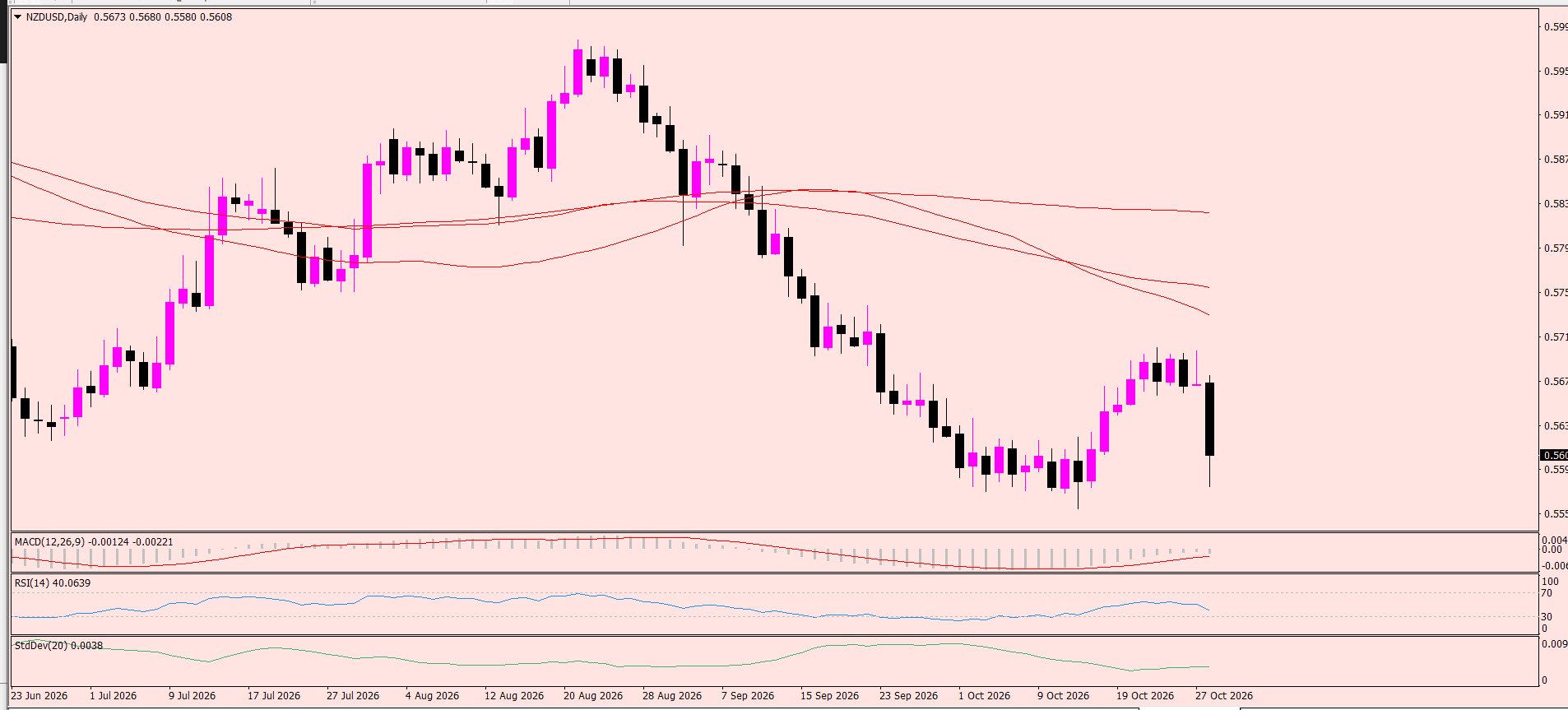Screen dimensions: 1568x710
Task: Click the 1 Jul 2026 date label
Action: [114, 695]
